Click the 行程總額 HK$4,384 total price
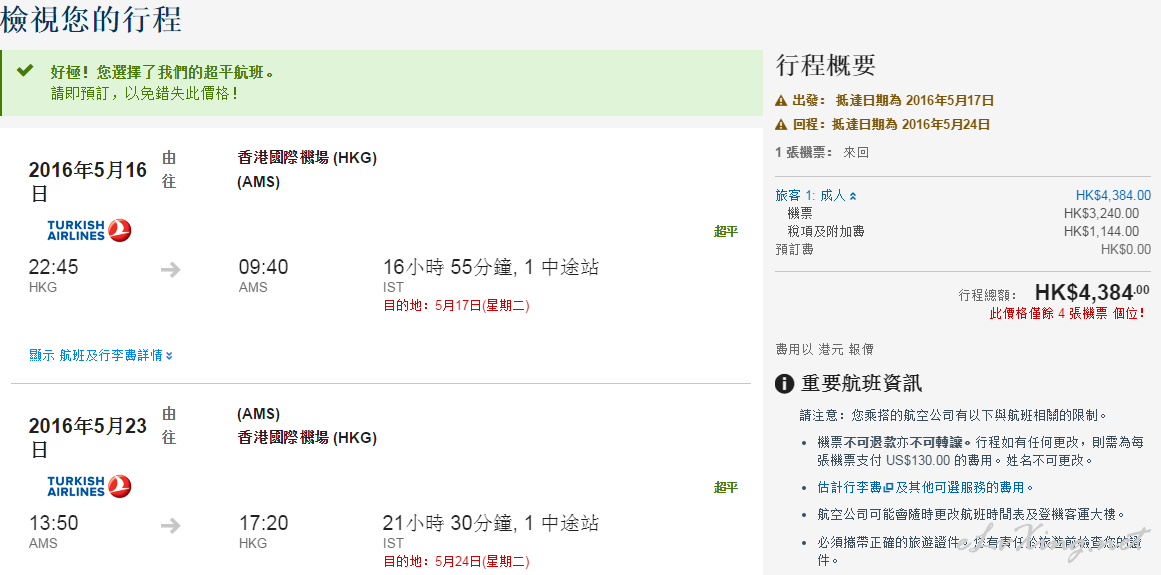 (x=1092, y=292)
